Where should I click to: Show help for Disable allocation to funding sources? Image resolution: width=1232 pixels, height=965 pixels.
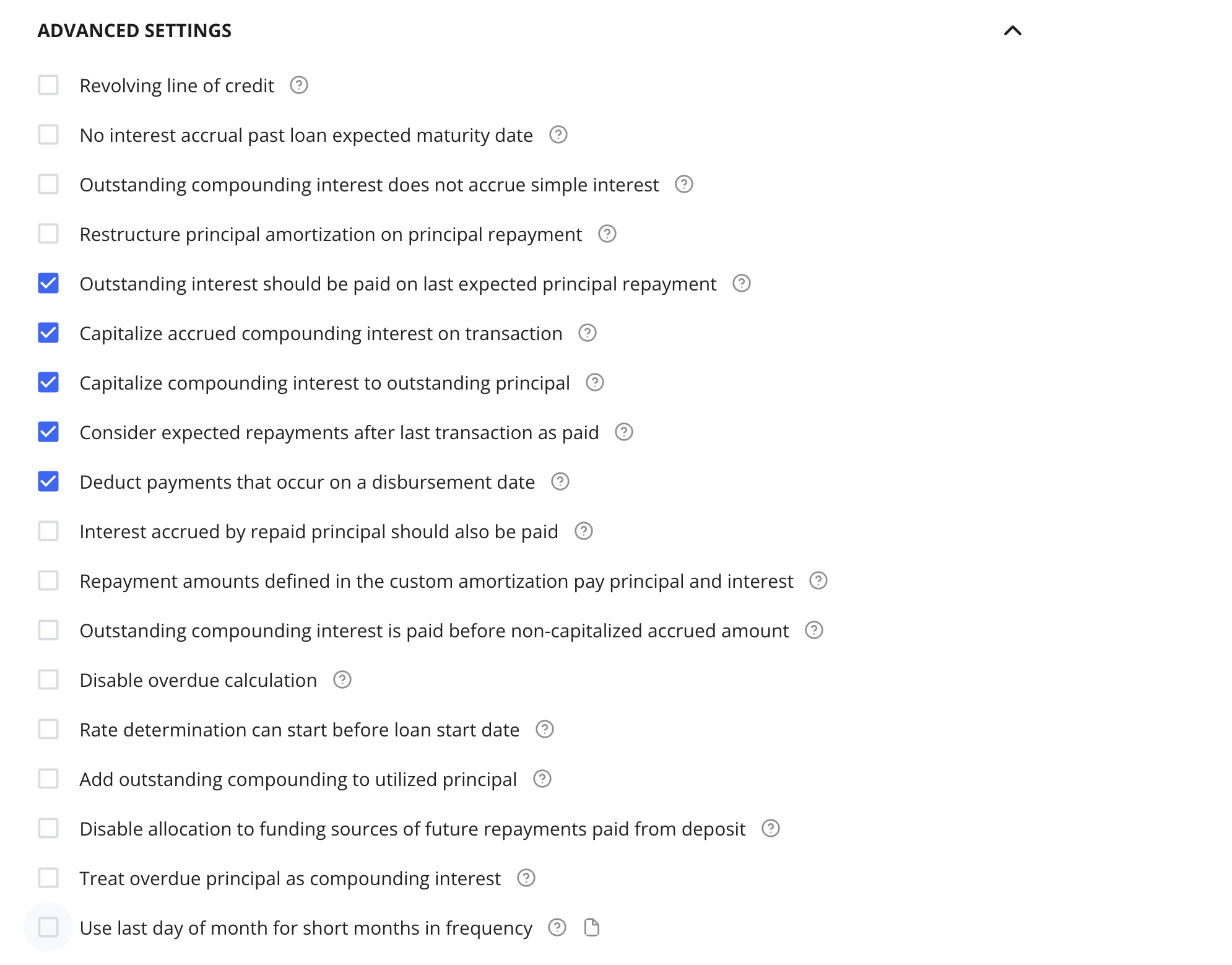[771, 828]
